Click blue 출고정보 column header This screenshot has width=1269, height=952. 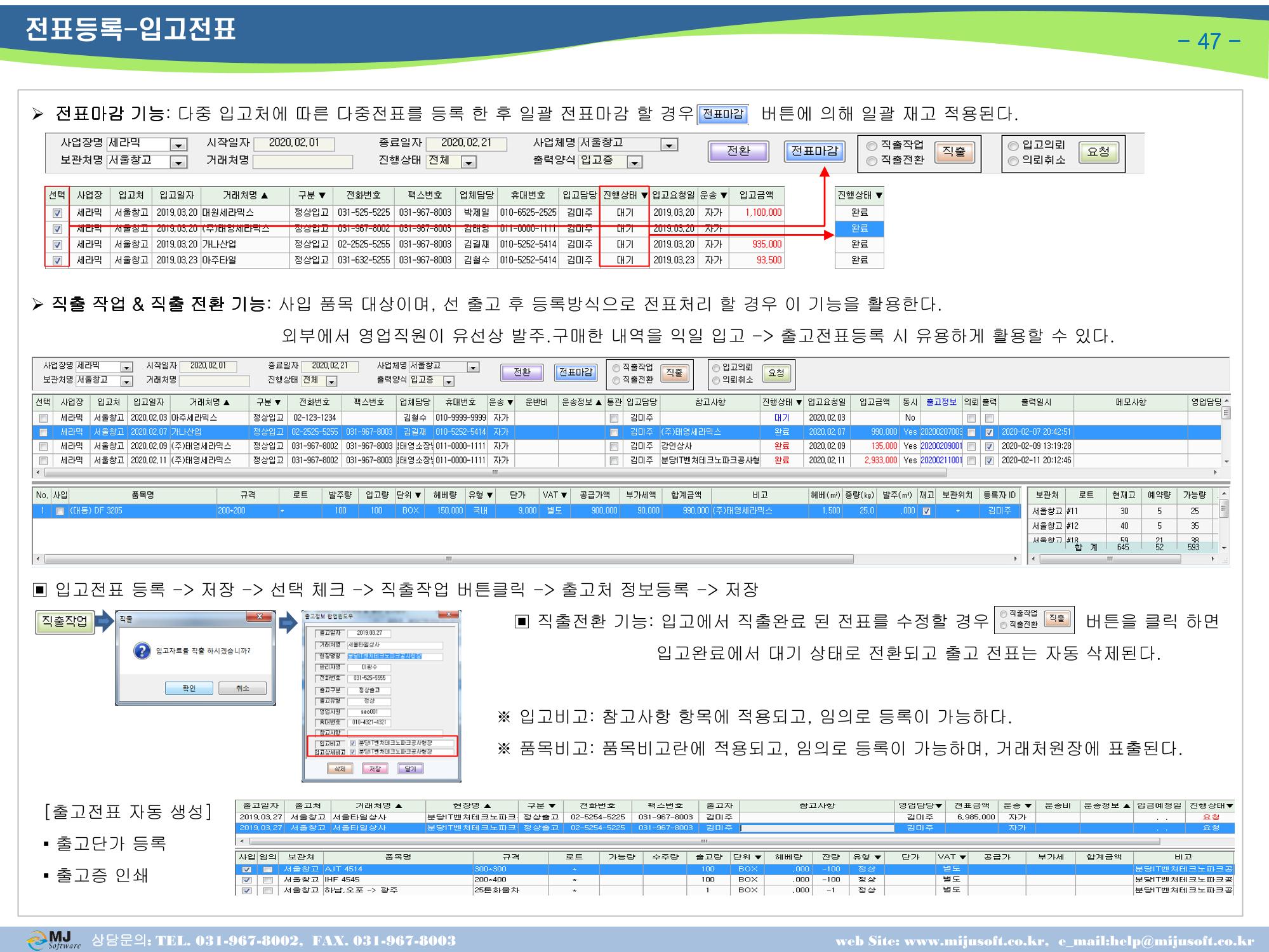pos(941,402)
